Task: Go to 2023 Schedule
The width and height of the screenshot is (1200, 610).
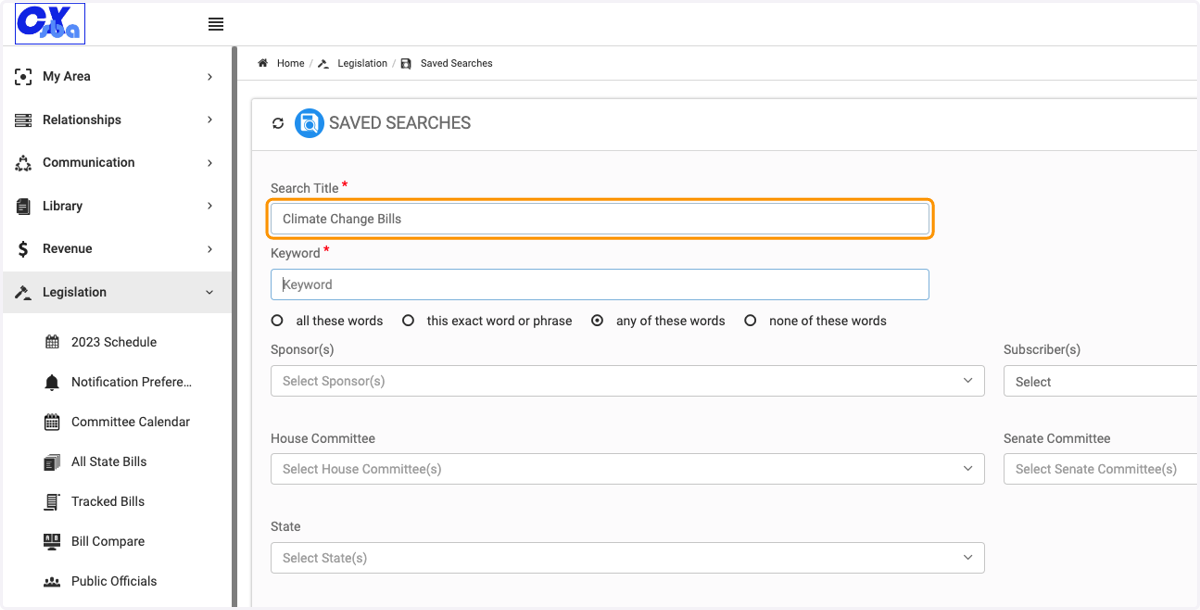Action: [x=114, y=342]
